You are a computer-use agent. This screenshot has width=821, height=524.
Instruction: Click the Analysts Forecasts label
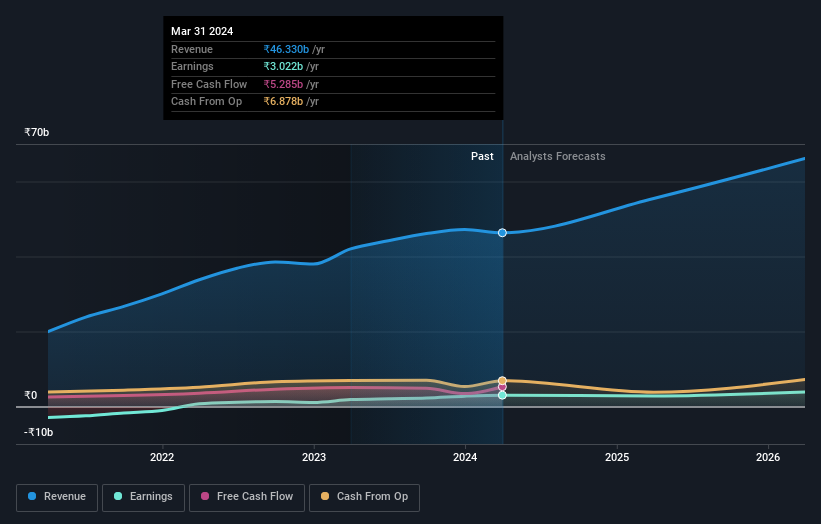point(558,157)
